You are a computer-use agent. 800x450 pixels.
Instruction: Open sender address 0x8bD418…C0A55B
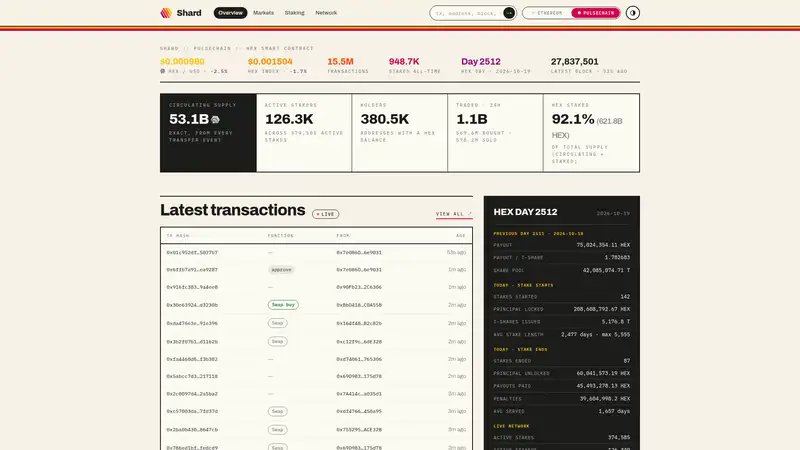(x=359, y=305)
